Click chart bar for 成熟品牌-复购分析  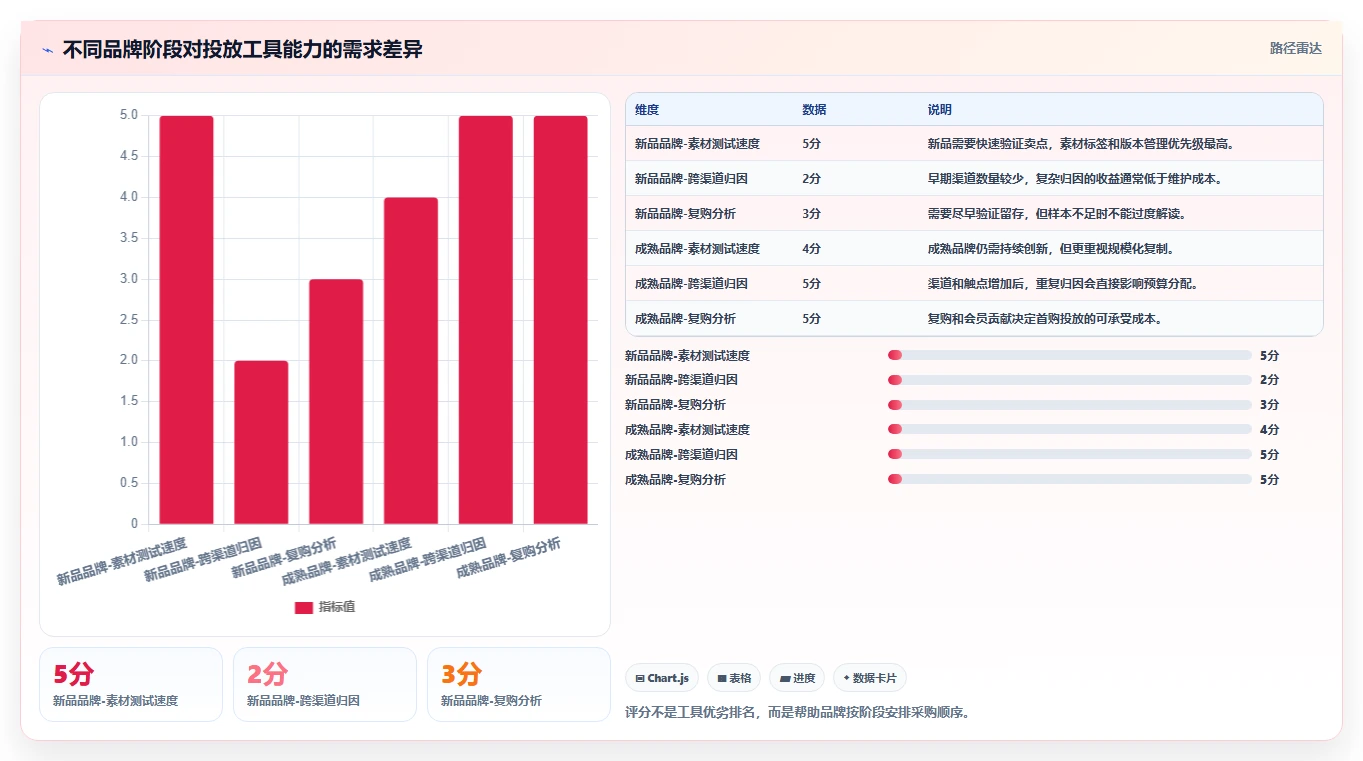(561, 320)
